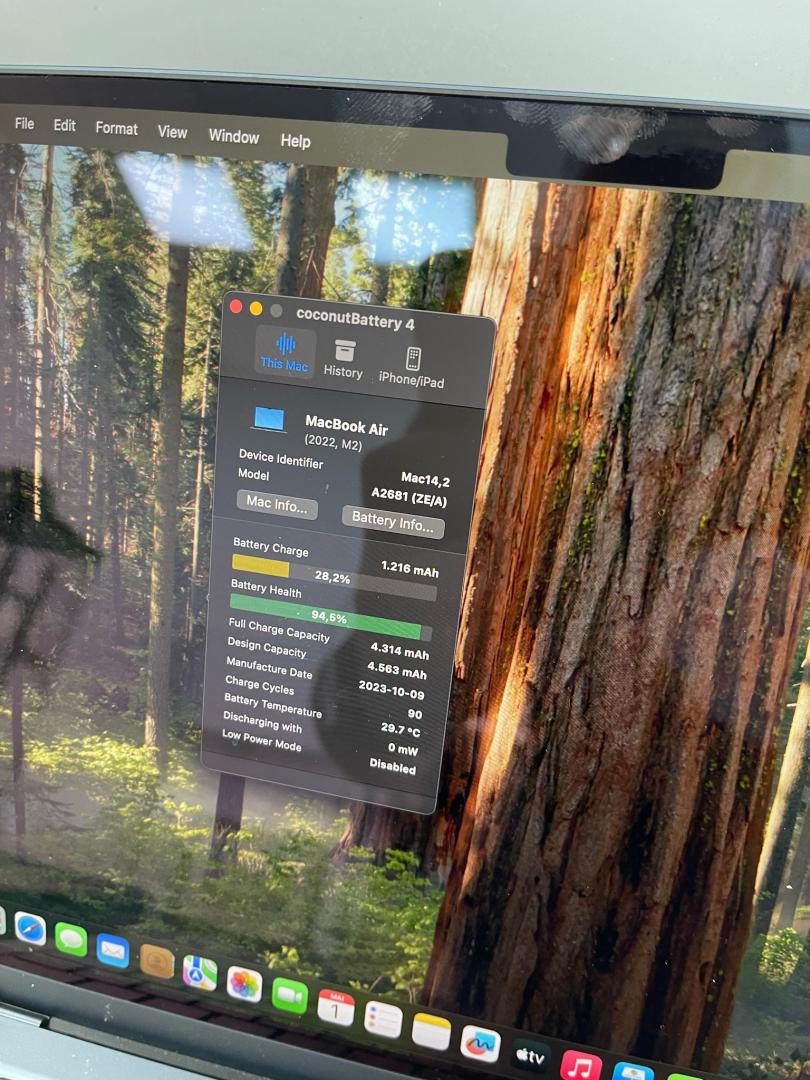This screenshot has width=810, height=1080.
Task: Open Messages app in the Dock
Action: 71,939
